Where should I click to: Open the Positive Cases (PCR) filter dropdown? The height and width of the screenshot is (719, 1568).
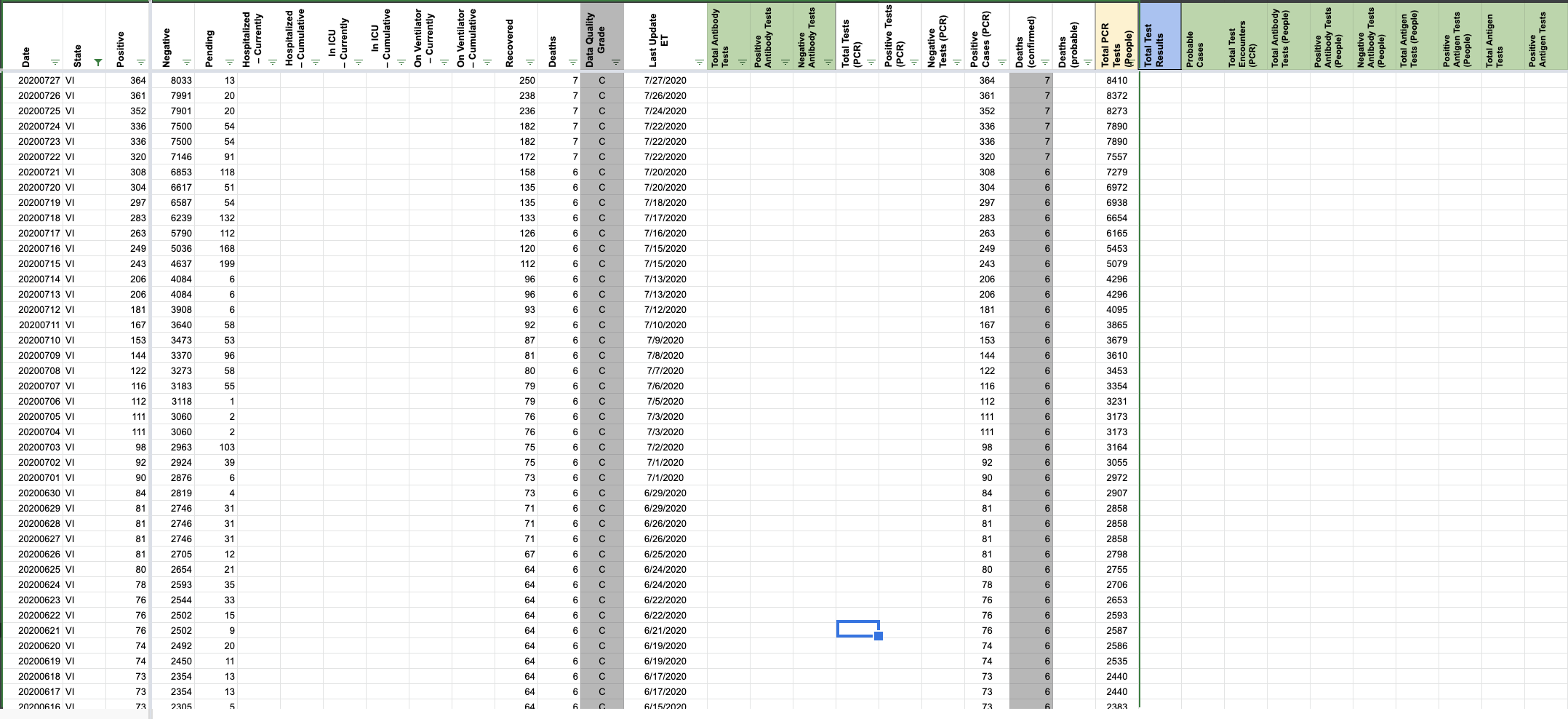1002,63
